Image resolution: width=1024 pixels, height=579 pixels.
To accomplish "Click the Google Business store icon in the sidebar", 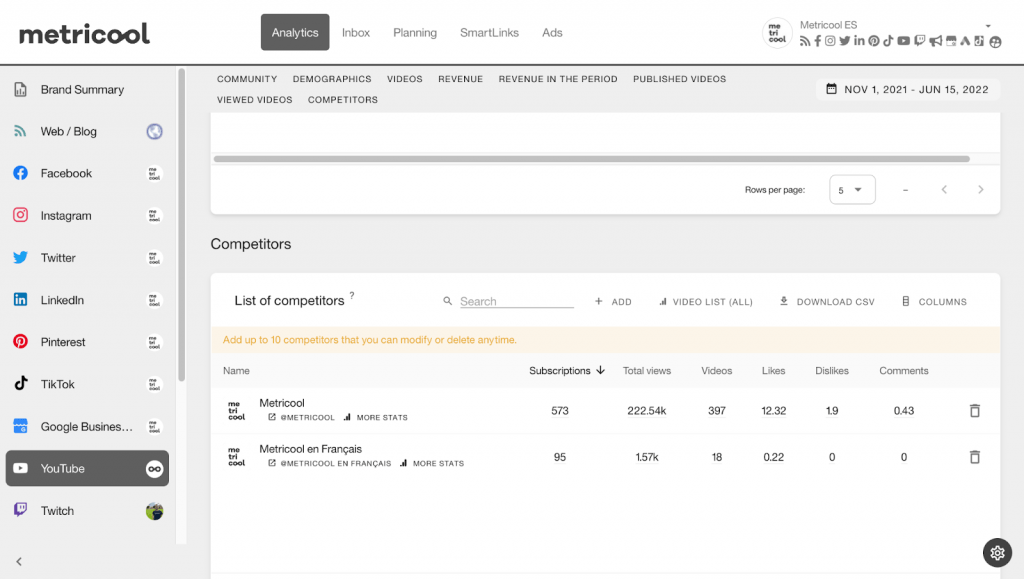I will (x=20, y=426).
